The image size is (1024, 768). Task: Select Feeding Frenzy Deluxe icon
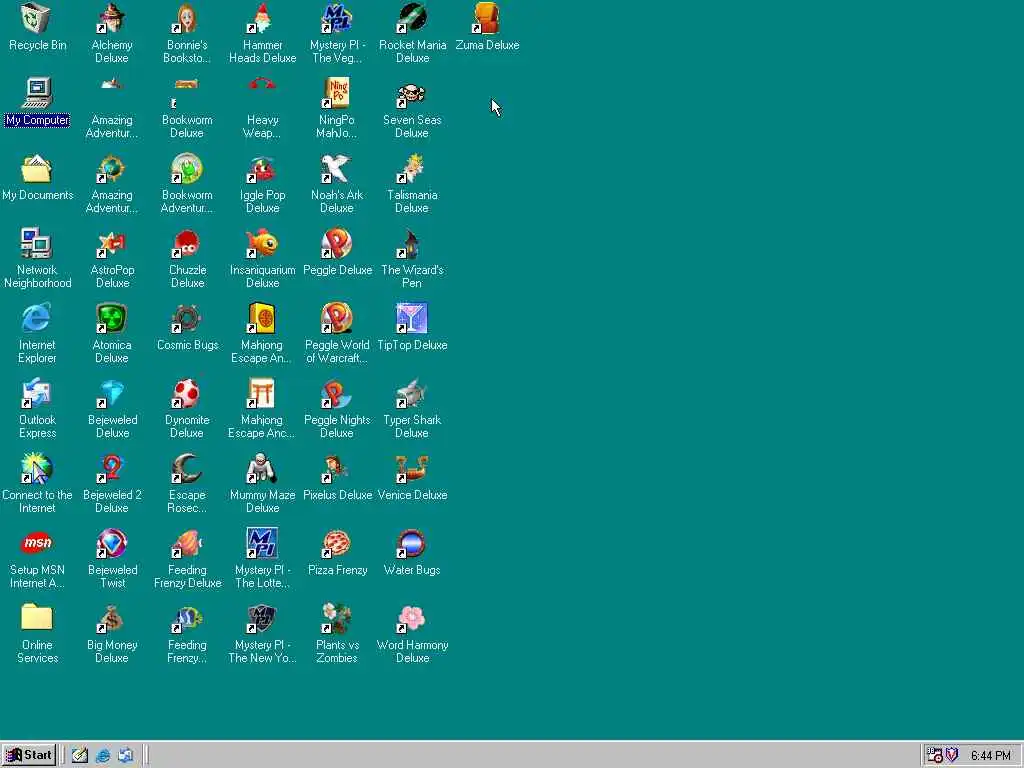(x=187, y=544)
